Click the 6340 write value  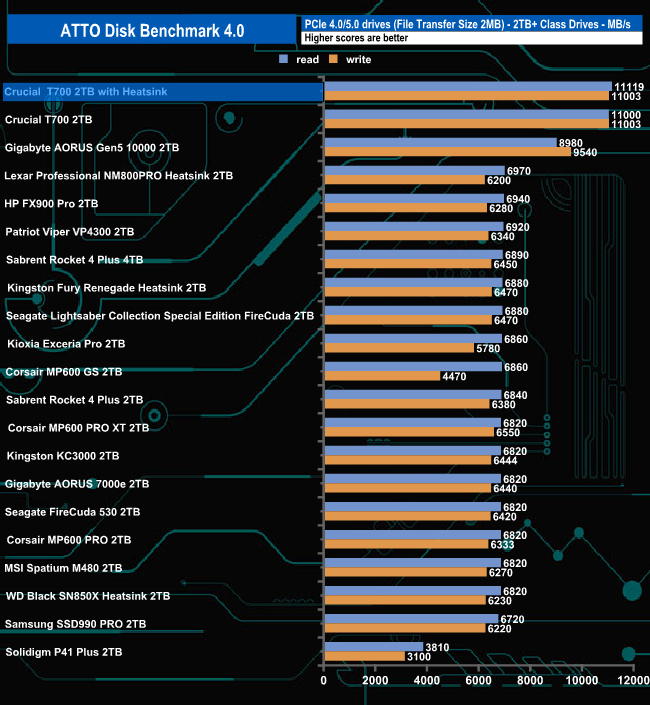502,236
